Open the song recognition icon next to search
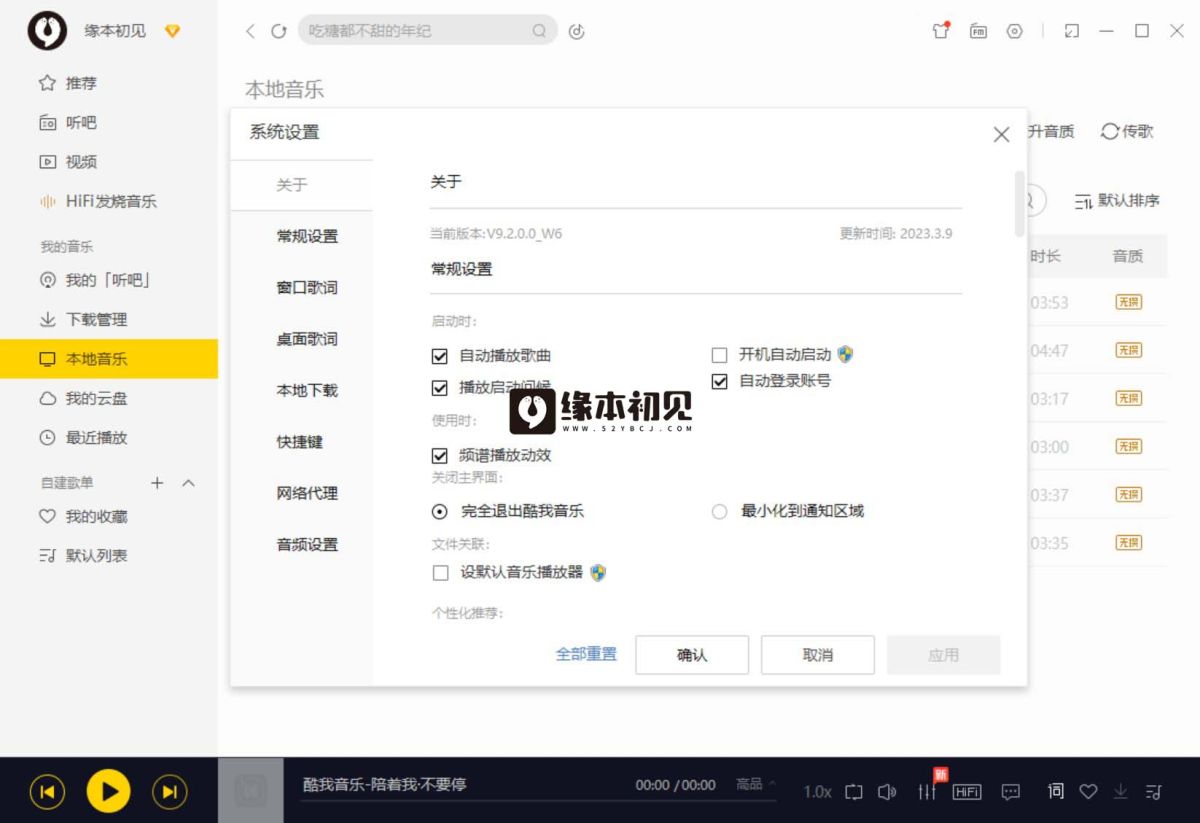This screenshot has height=823, width=1200. point(576,31)
